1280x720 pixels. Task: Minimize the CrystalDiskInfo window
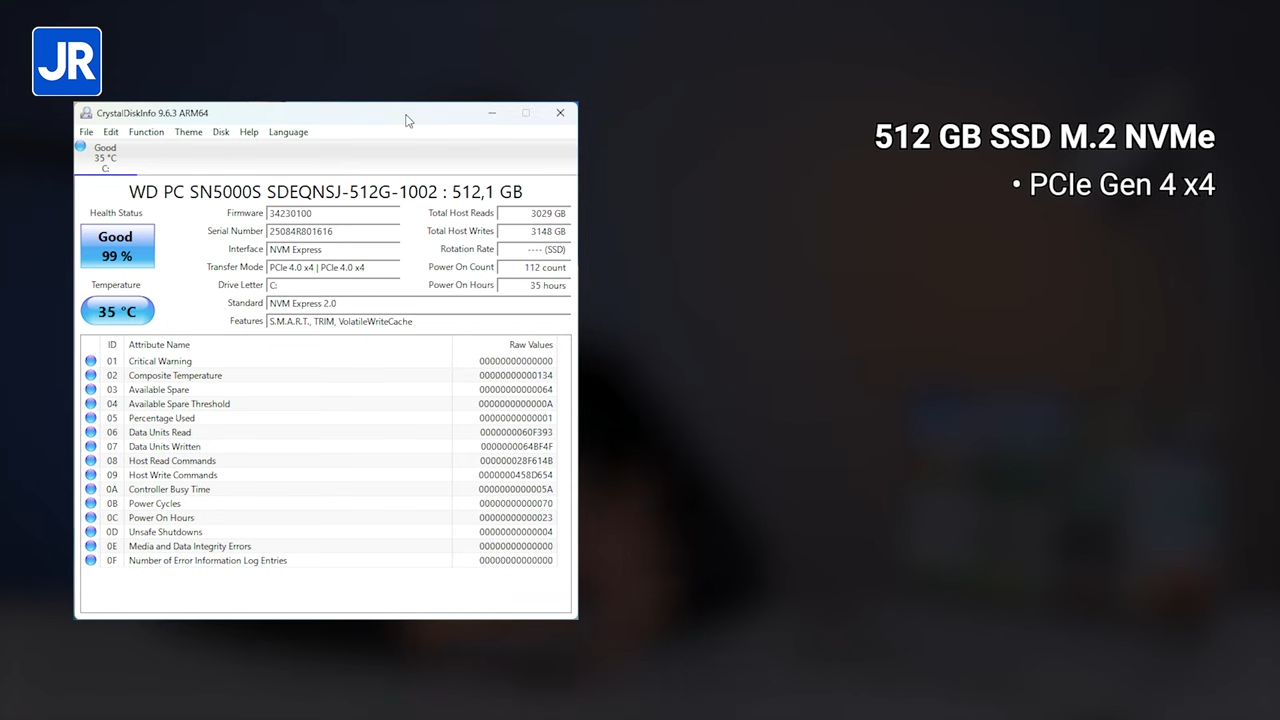[491, 113]
